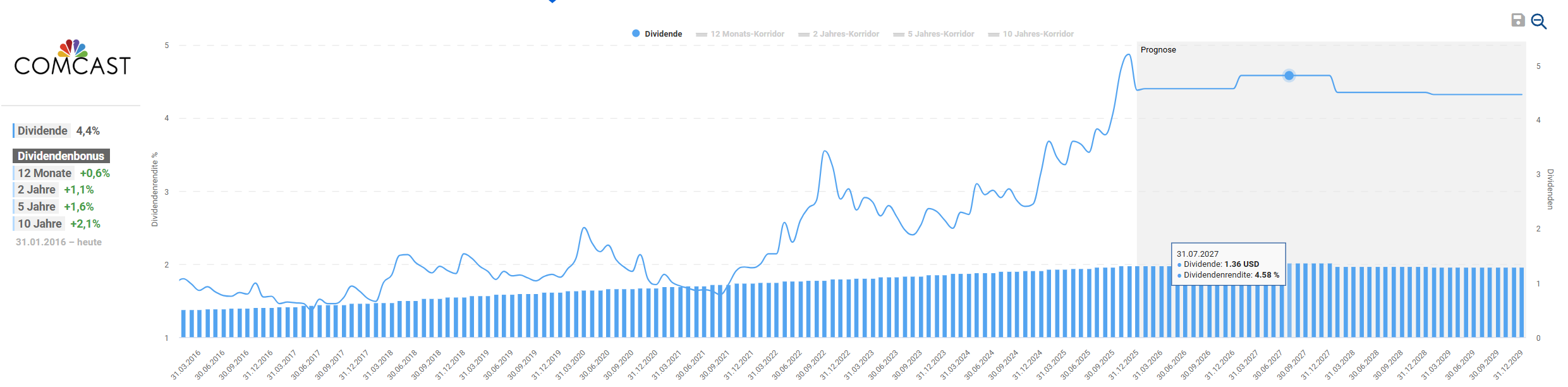The image size is (1568, 387).
Task: Select the Dividende 4,4% sidebar entry
Action: 57,131
